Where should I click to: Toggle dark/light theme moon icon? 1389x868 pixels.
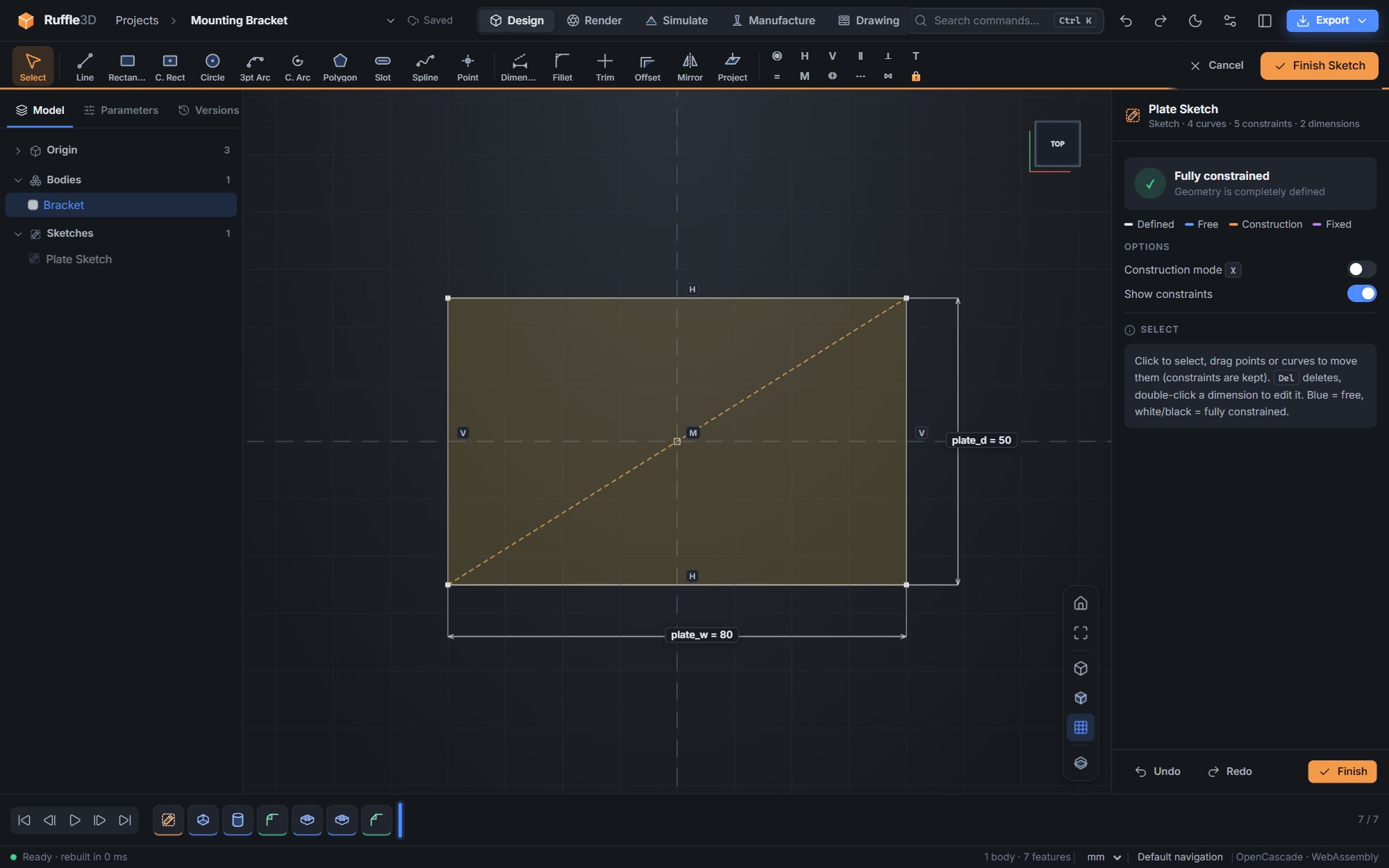[x=1195, y=21]
